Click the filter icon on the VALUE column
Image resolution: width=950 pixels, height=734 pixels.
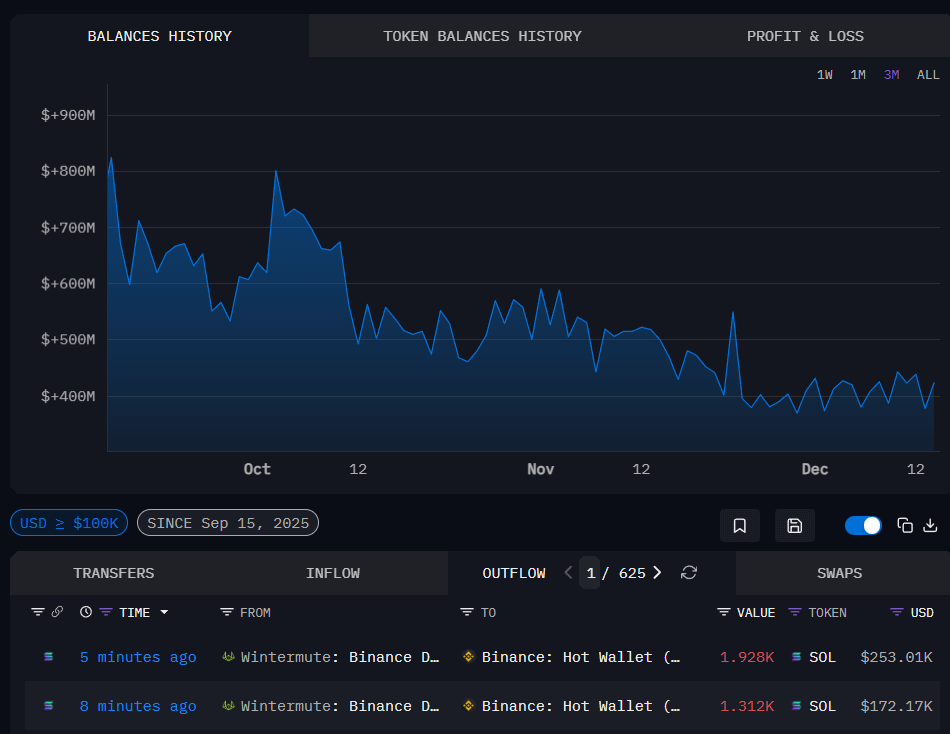(x=723, y=612)
